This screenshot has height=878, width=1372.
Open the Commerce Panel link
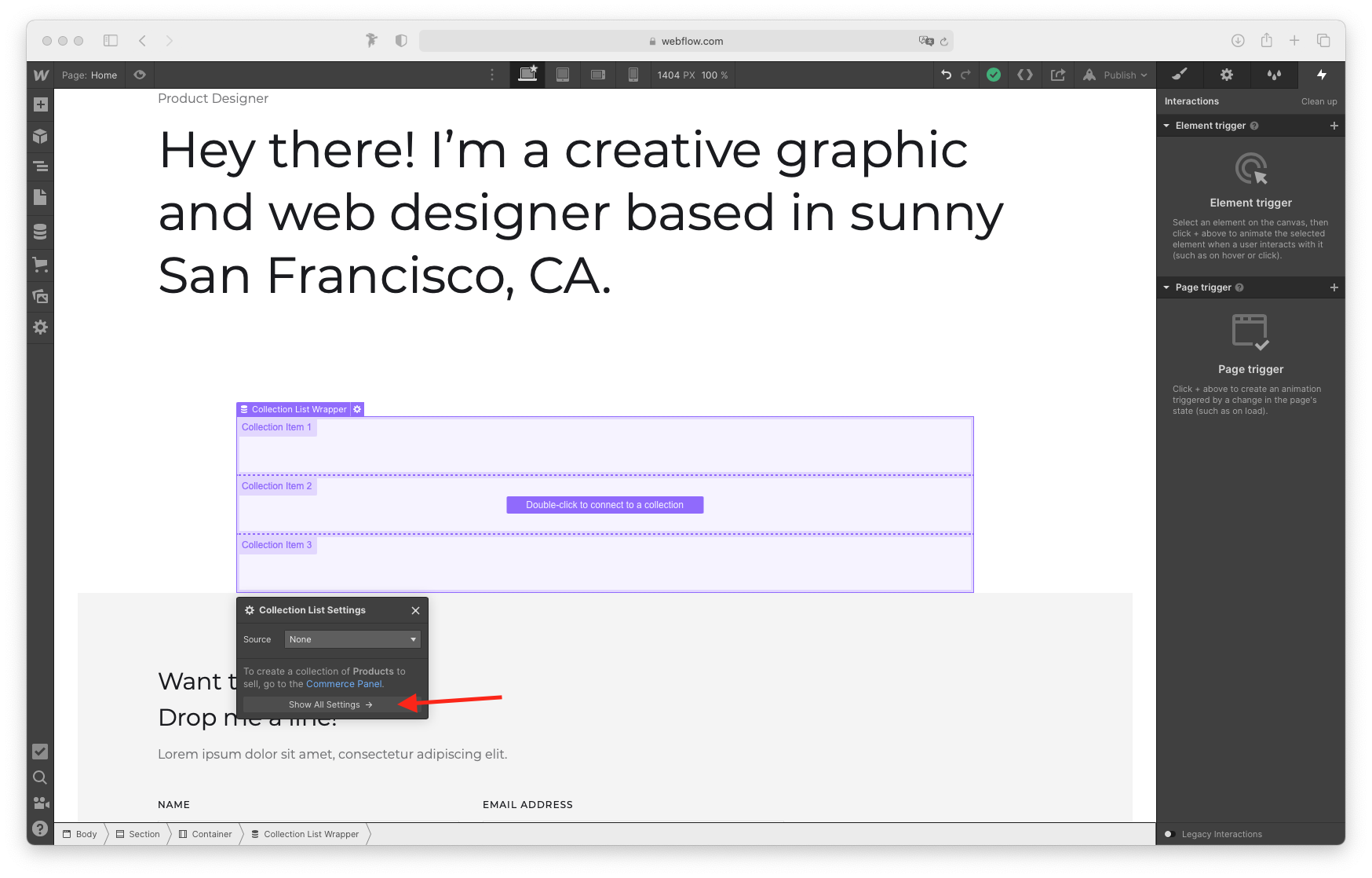tap(344, 683)
